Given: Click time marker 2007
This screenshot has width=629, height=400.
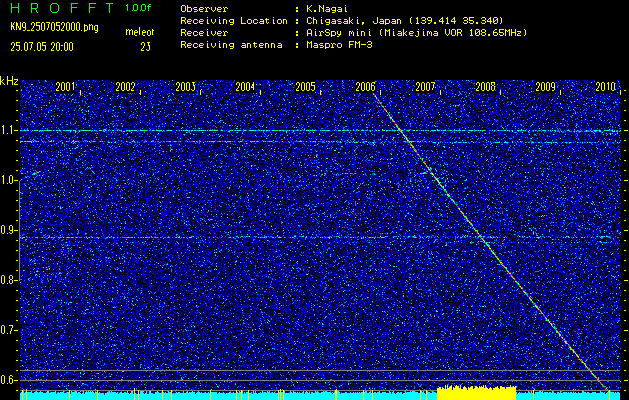Looking at the screenshot, I should click(425, 87).
